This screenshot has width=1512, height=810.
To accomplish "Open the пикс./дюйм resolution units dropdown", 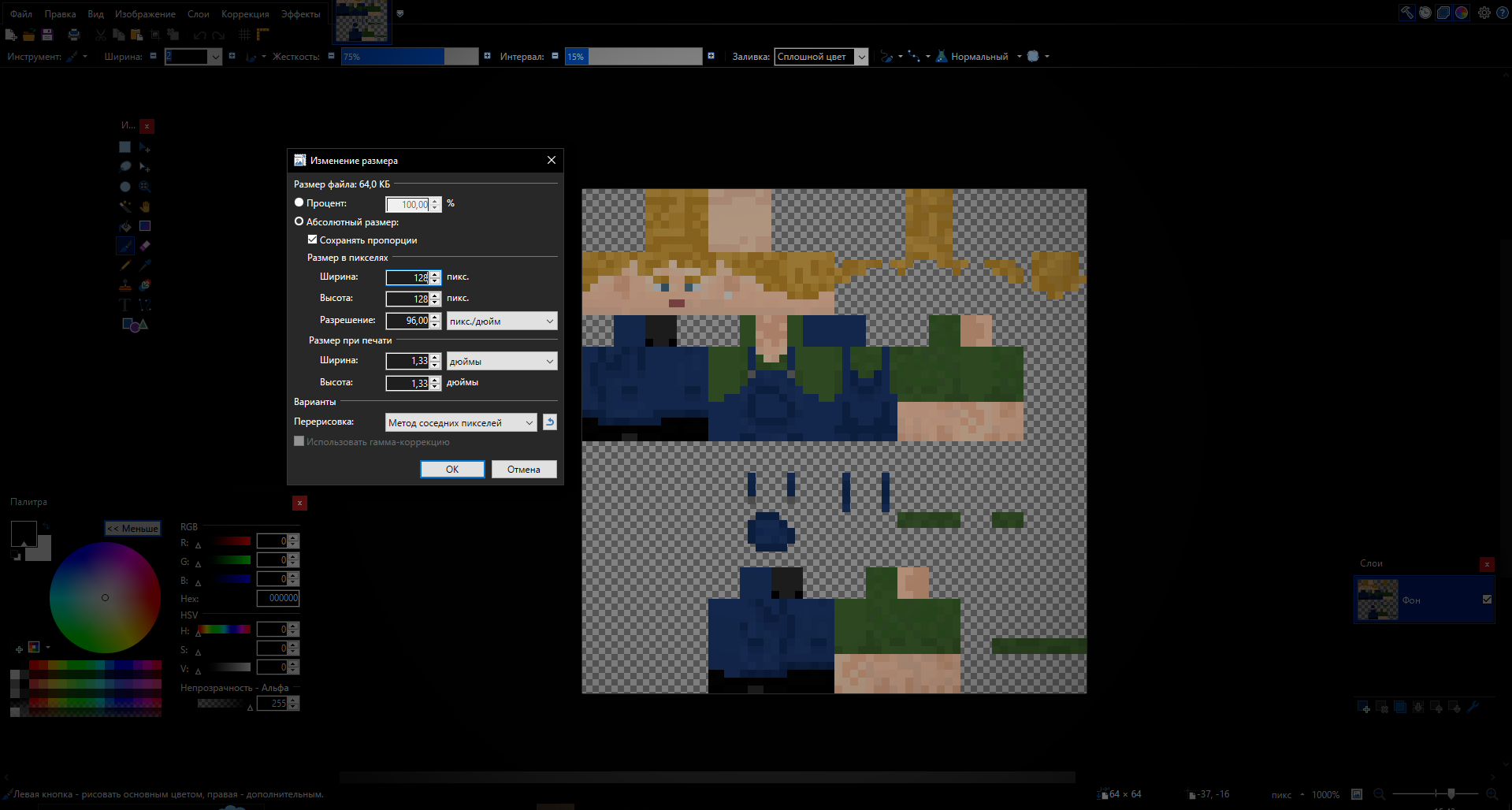I will (x=502, y=321).
